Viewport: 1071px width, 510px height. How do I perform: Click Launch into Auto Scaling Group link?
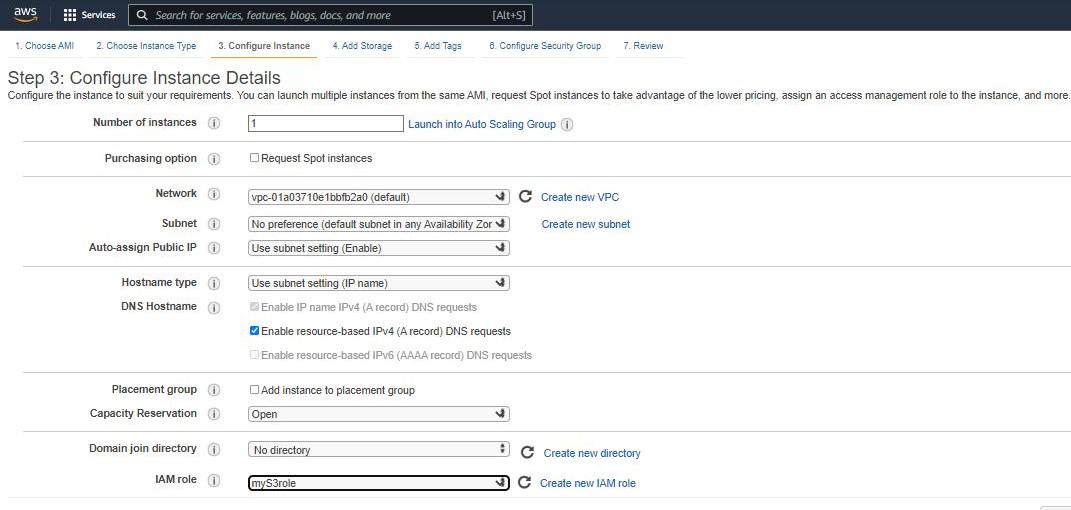[x=483, y=124]
